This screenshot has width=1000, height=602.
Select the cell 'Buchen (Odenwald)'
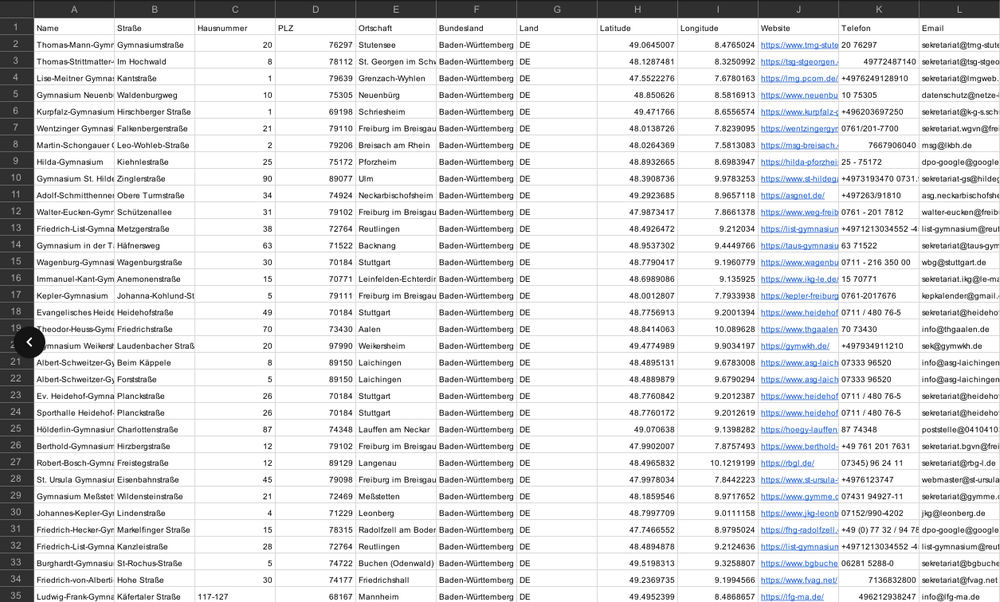click(396, 563)
